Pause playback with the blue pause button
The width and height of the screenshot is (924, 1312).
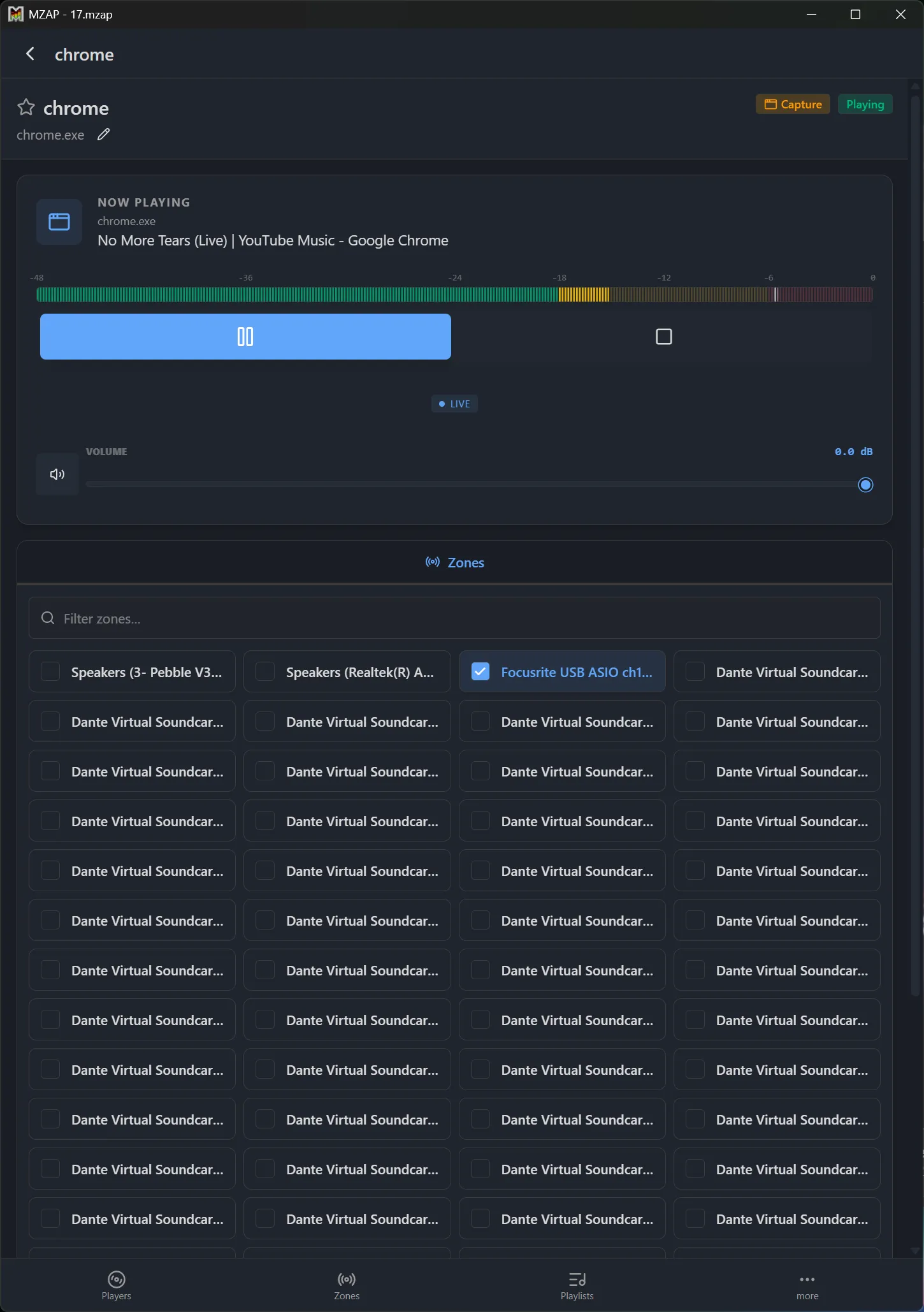[x=245, y=337]
